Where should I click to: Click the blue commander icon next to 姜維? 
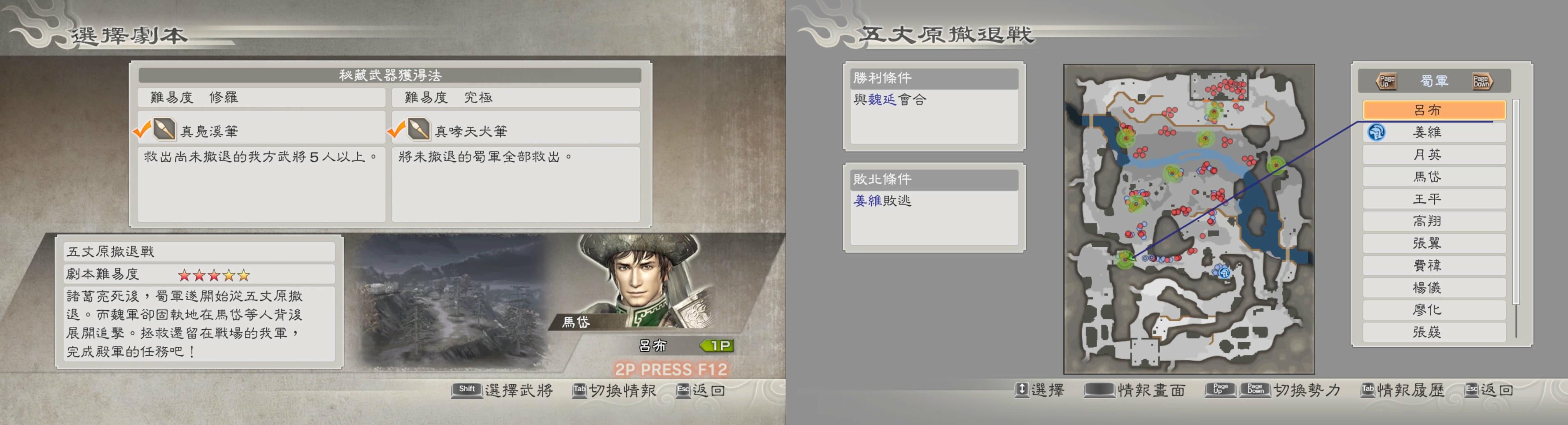pos(1376,132)
